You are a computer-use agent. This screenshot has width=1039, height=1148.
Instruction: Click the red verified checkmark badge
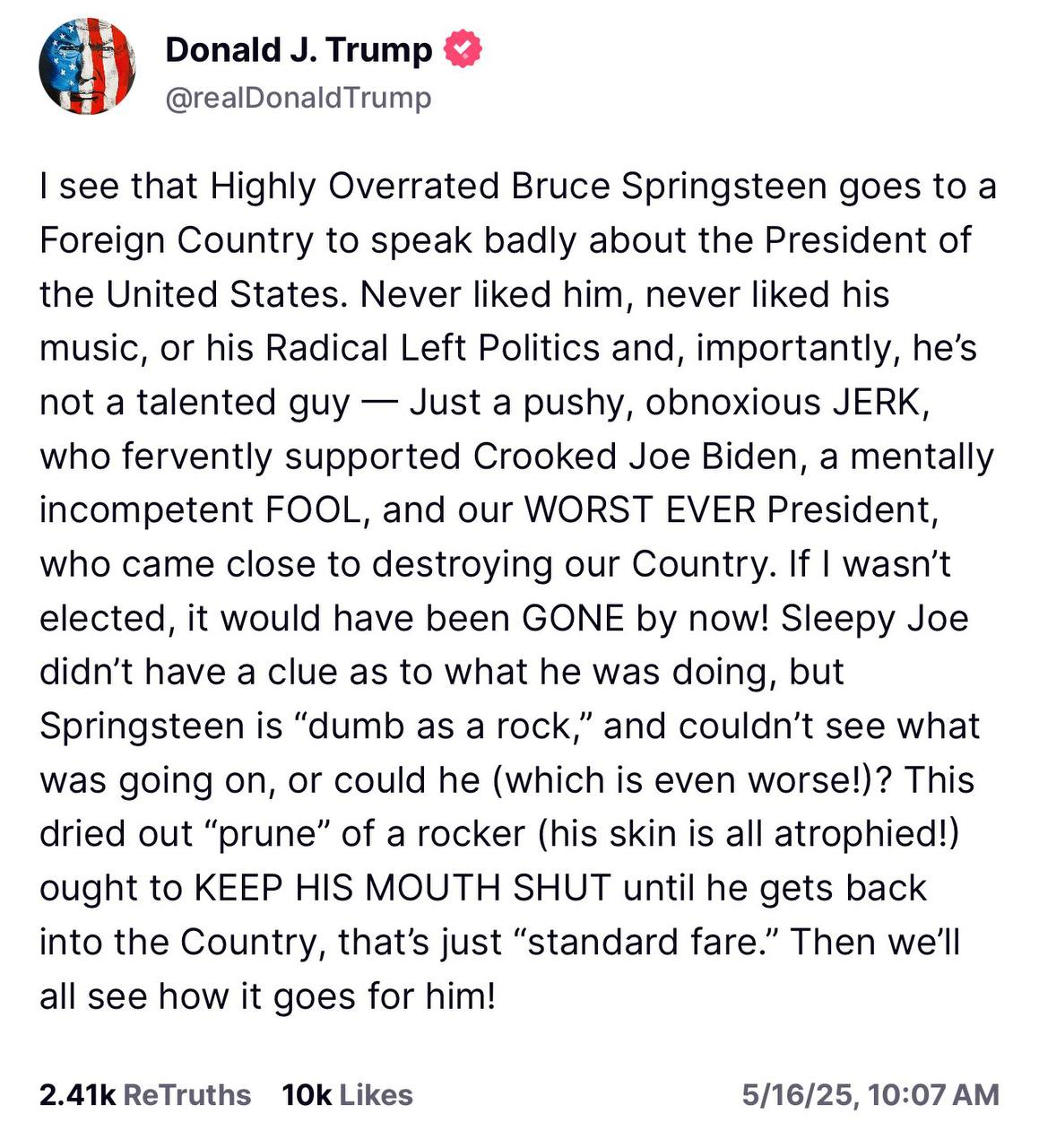click(x=464, y=50)
